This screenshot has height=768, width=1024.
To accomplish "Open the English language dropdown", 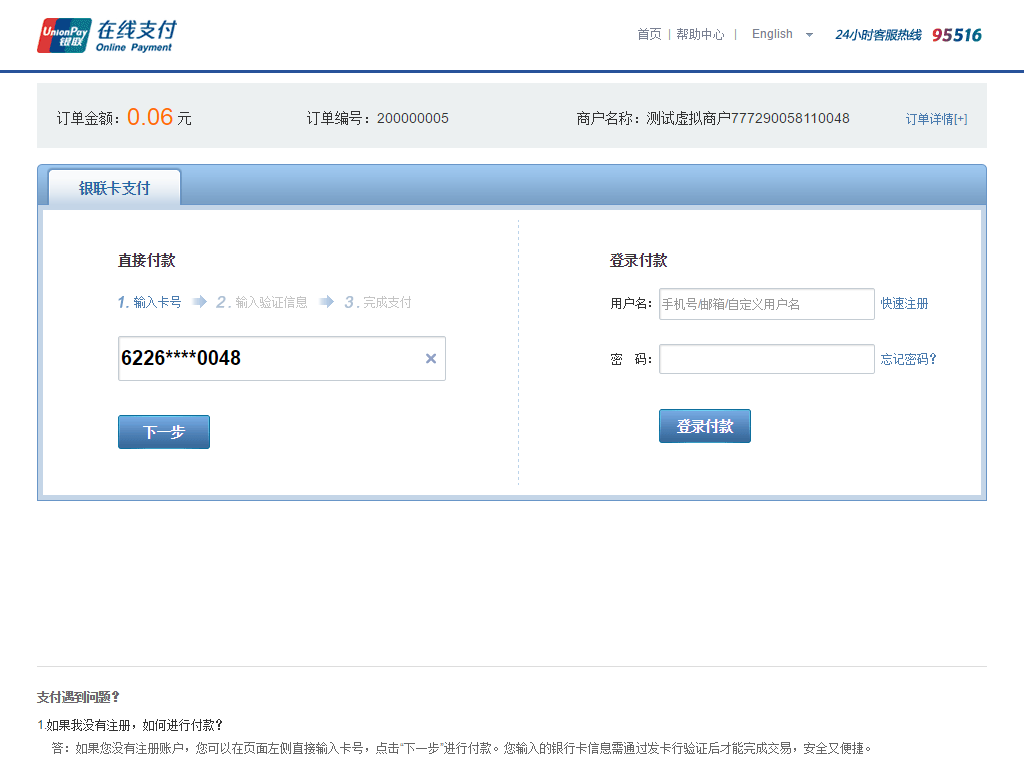I will tap(772, 34).
